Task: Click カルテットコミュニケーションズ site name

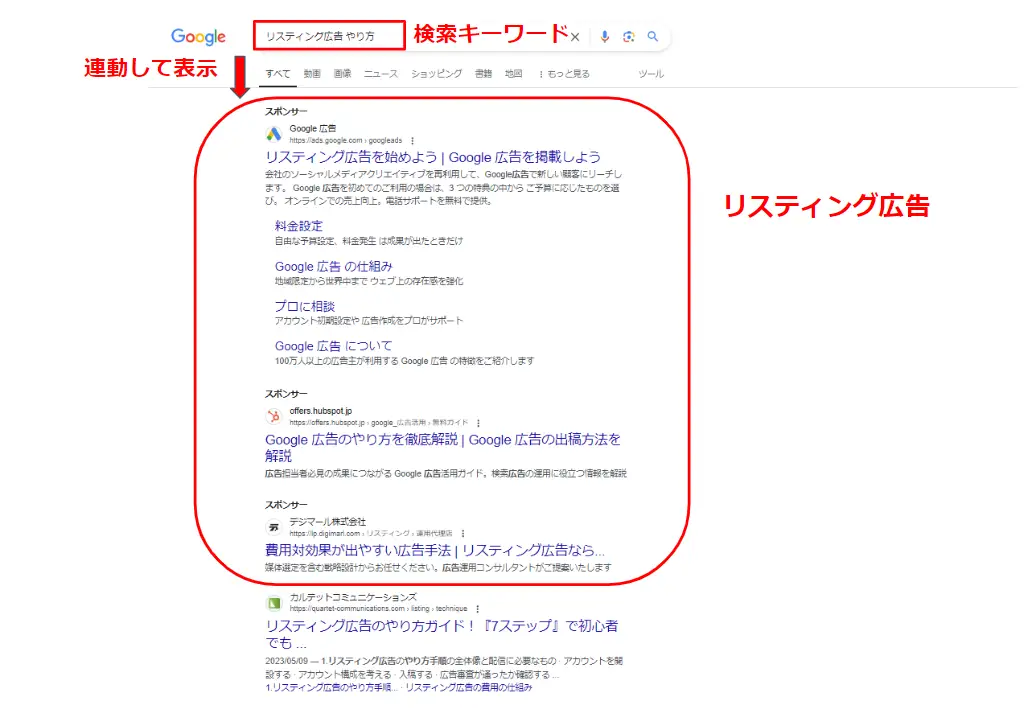Action: [353, 597]
